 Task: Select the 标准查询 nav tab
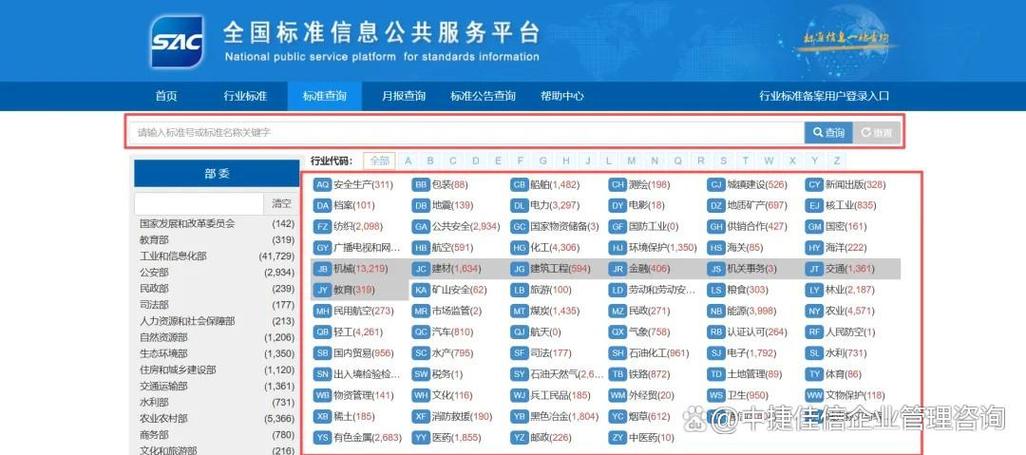pyautogui.click(x=325, y=96)
